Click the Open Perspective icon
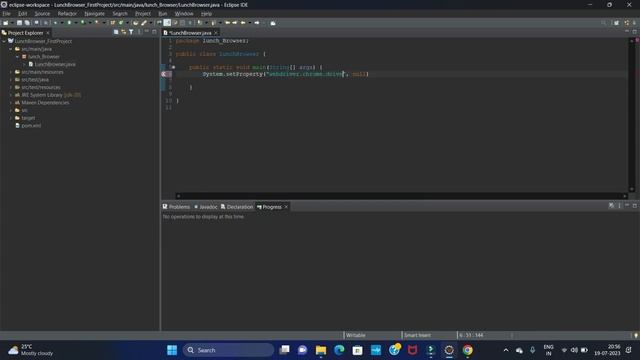640x360 pixels. tap(616, 23)
